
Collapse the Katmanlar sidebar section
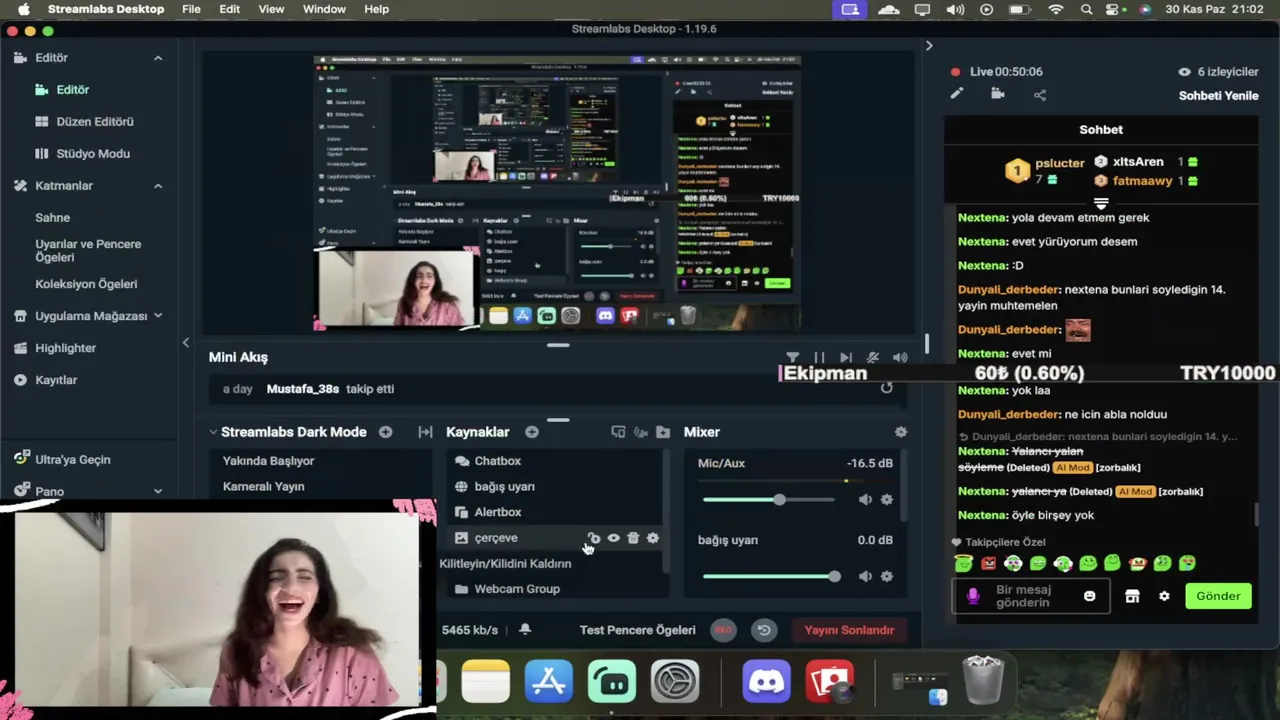tap(158, 186)
